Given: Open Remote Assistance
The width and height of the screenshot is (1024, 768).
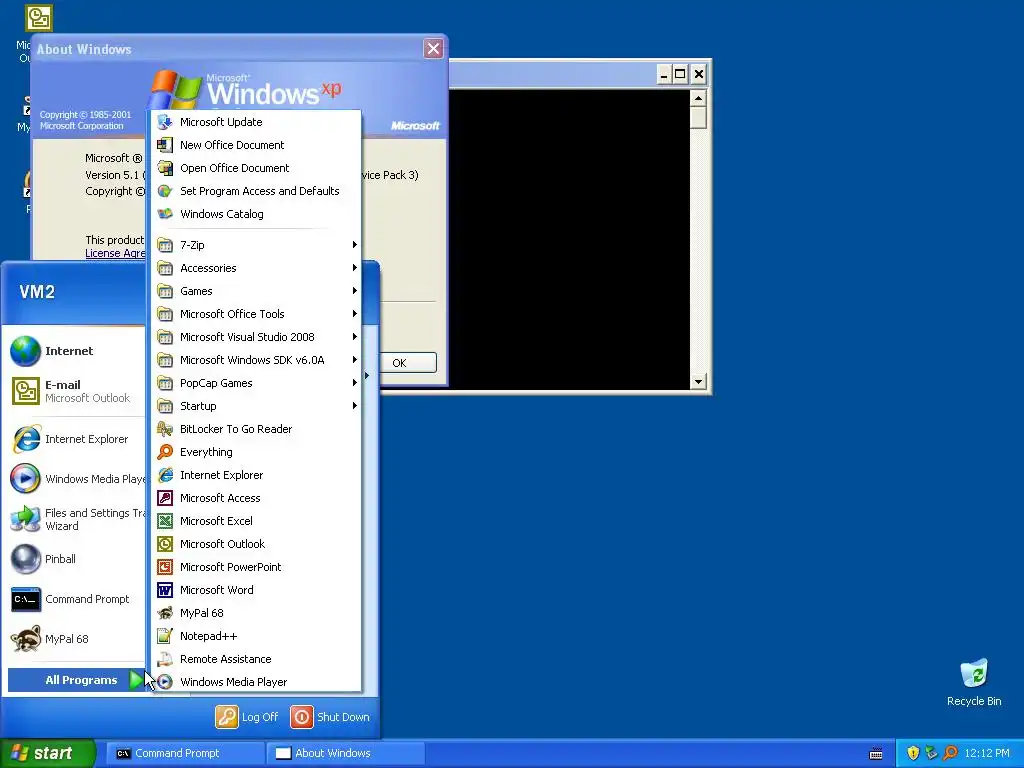Looking at the screenshot, I should (257, 659).
